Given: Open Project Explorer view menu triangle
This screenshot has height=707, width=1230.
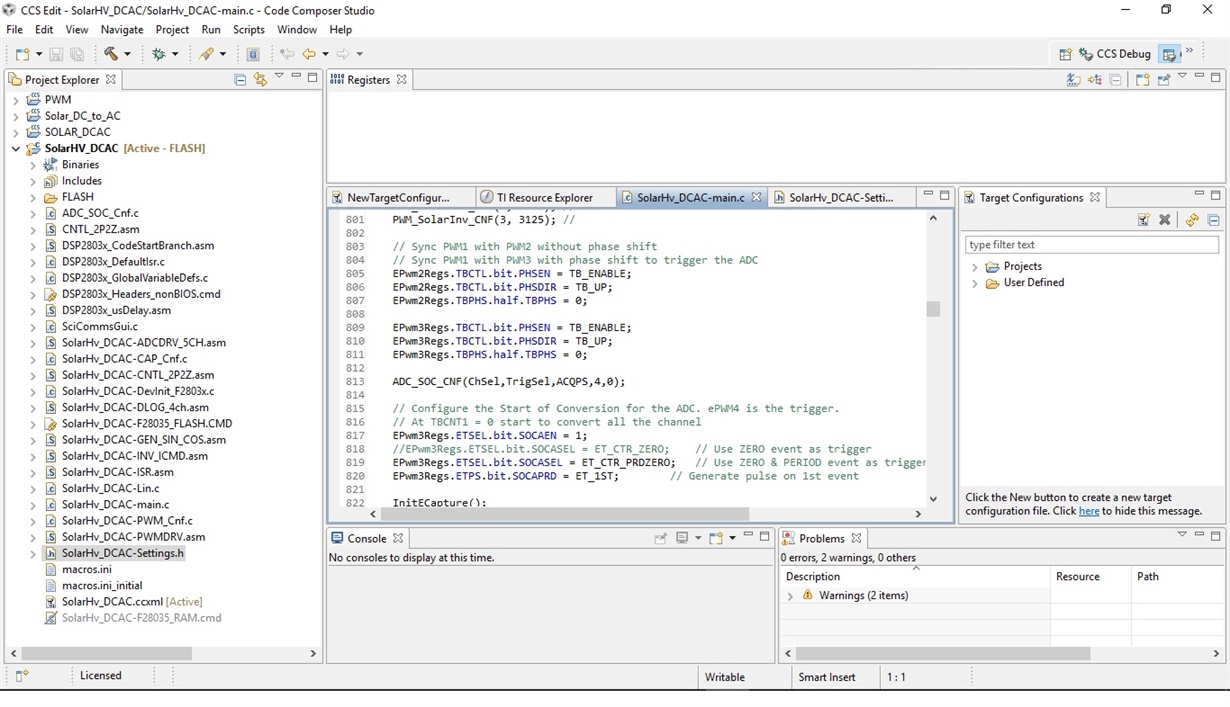Looking at the screenshot, I should (x=279, y=77).
